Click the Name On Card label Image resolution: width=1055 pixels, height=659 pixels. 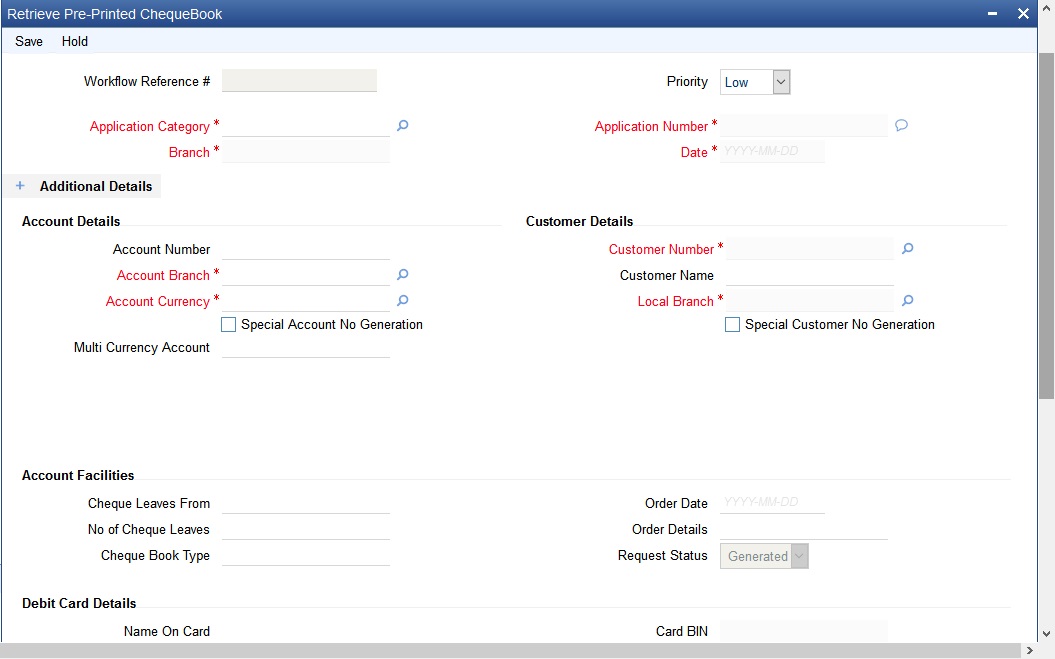click(x=167, y=631)
